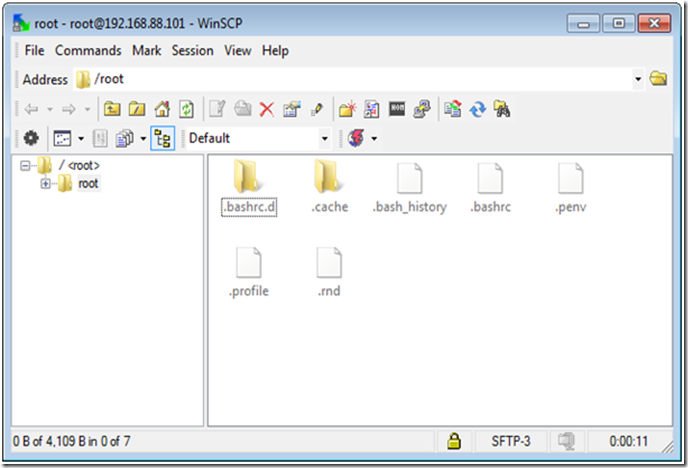
Task: Collapse the / <root> tree node
Action: pos(25,165)
